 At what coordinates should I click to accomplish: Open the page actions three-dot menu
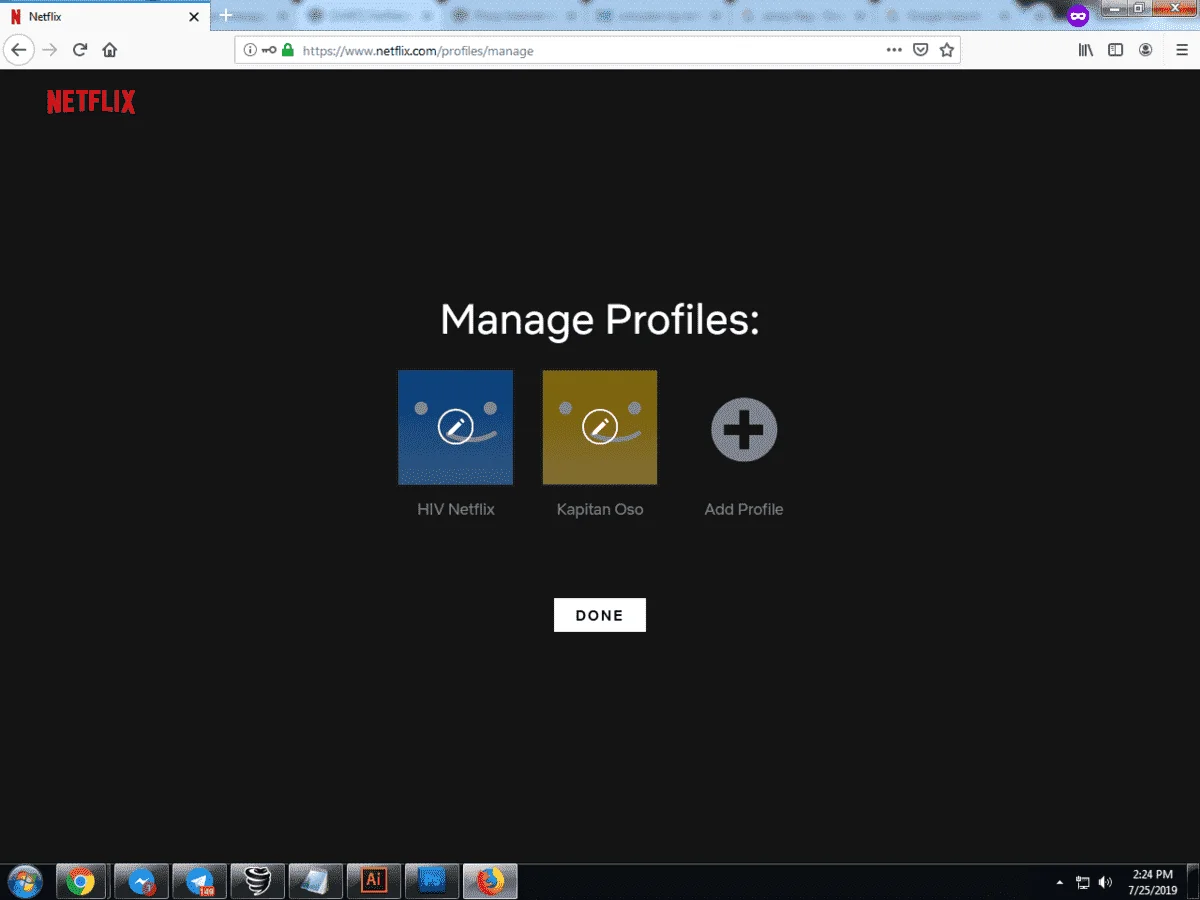(894, 50)
